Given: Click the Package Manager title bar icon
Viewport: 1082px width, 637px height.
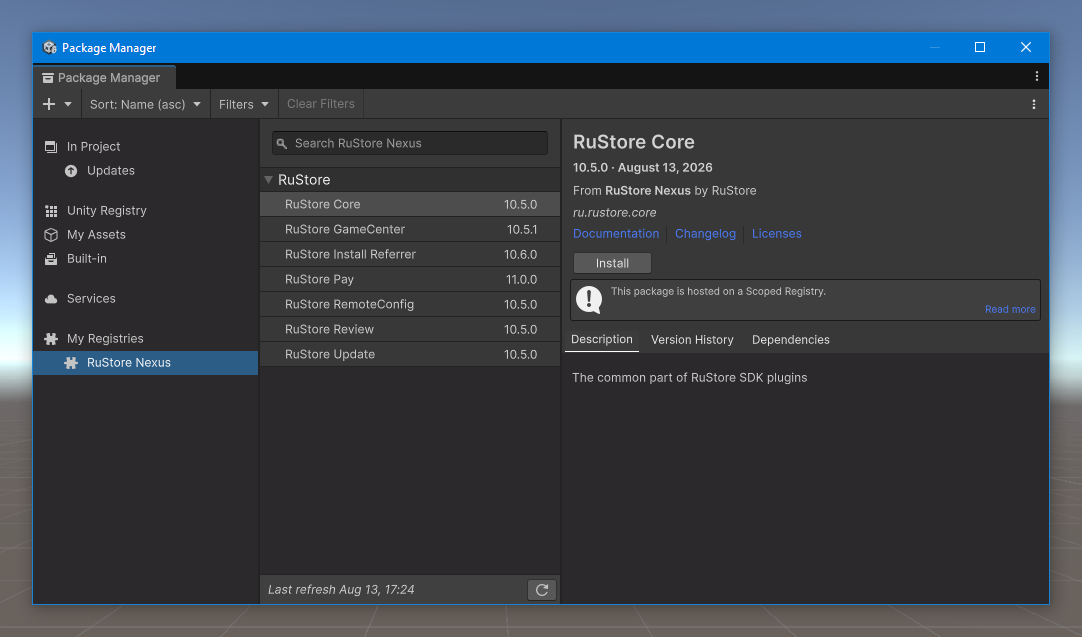Looking at the screenshot, I should pos(50,48).
